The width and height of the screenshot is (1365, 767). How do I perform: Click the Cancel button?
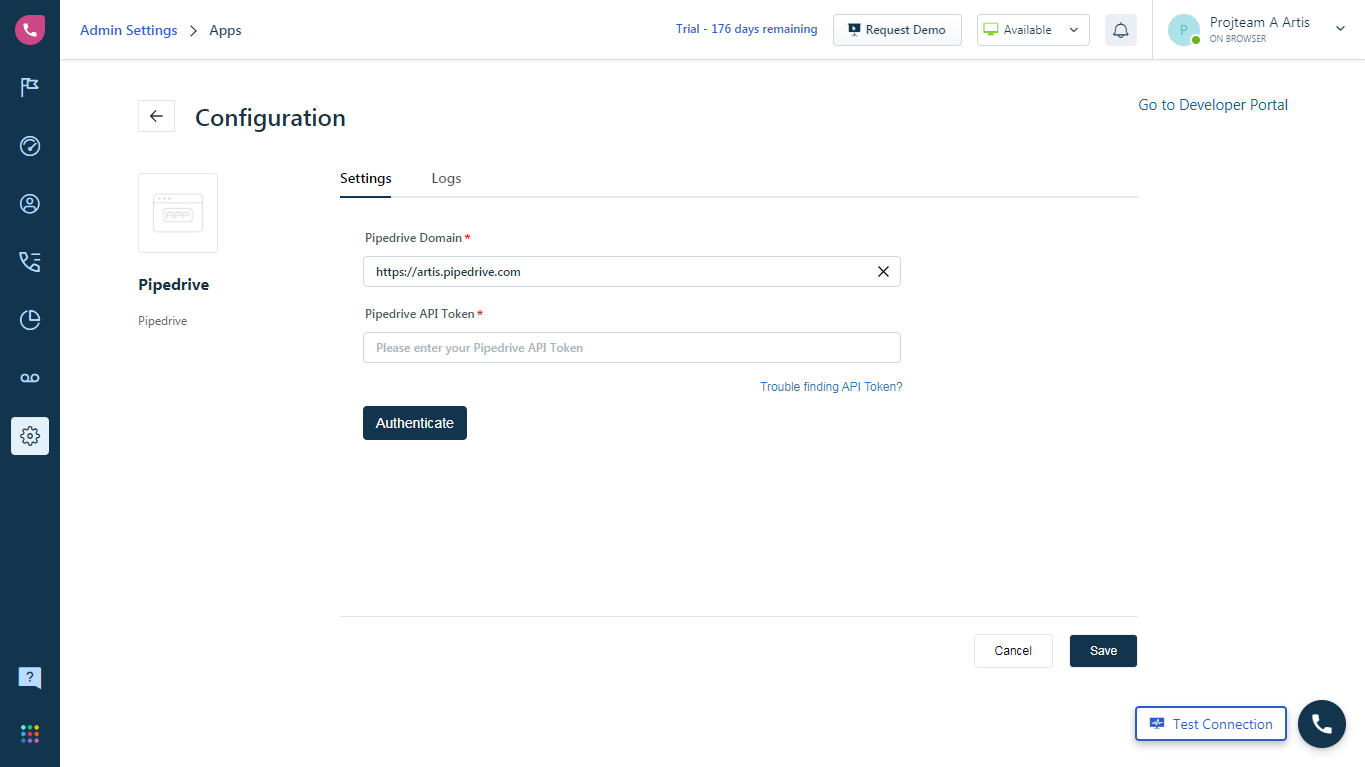[x=1013, y=651]
